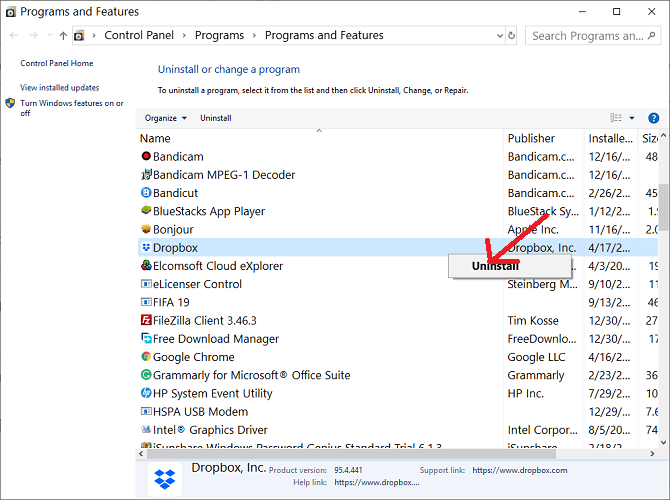
Task: Click the Tim Kosse publisher cell
Action: coord(533,321)
